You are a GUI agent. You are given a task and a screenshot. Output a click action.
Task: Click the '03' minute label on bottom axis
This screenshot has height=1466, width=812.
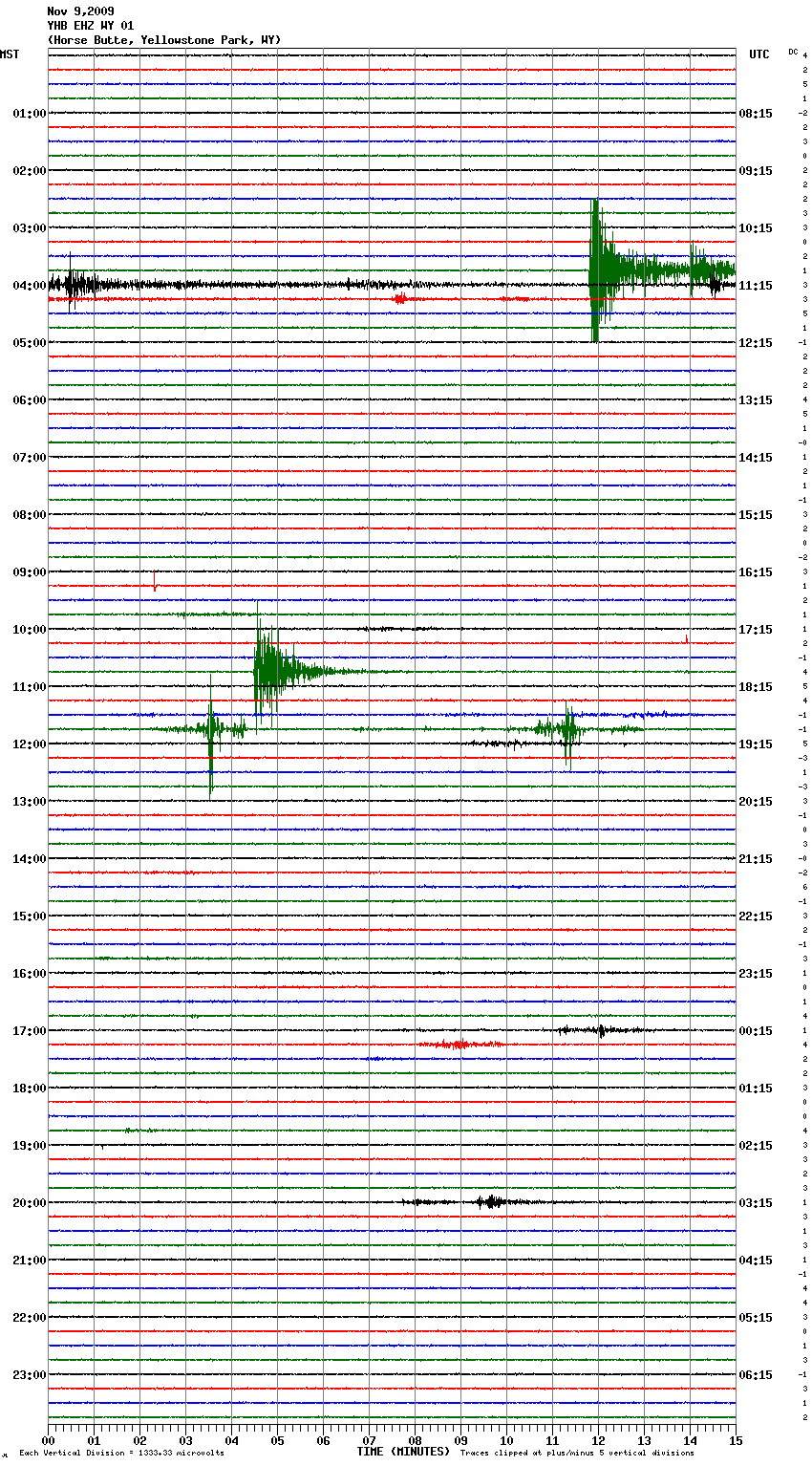click(x=185, y=1440)
